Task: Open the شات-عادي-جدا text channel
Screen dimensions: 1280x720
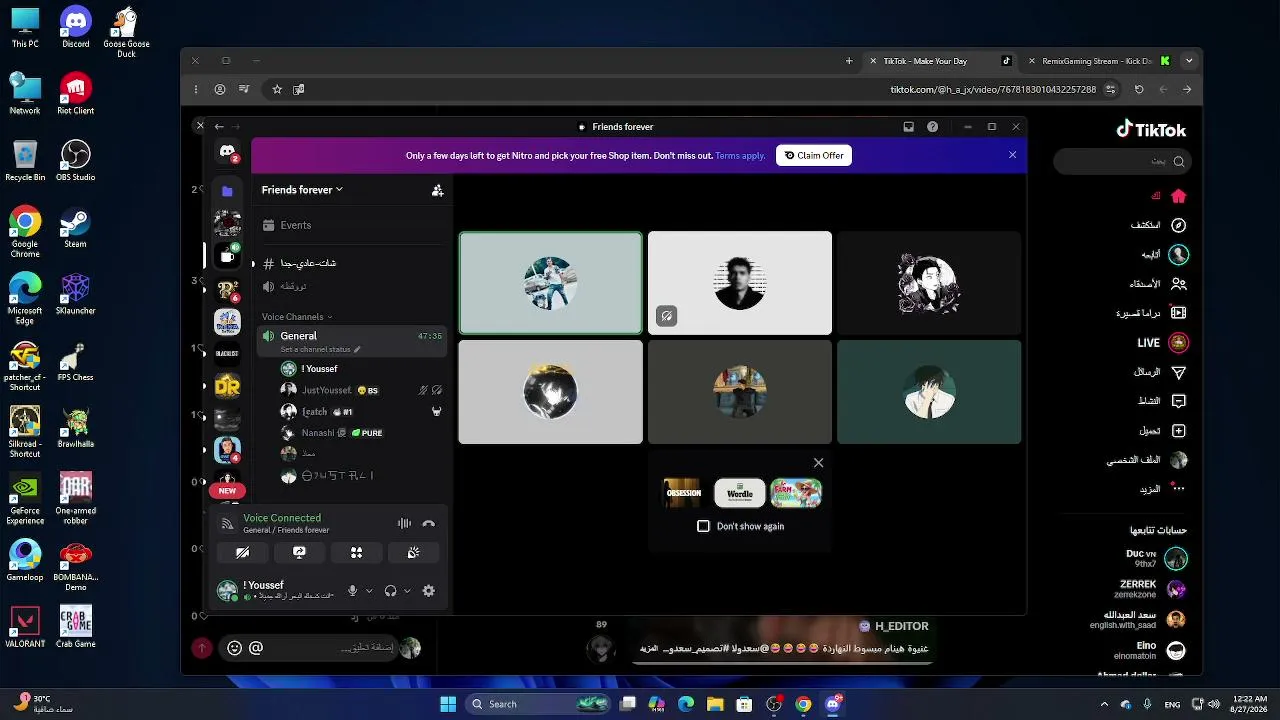Action: (350, 263)
